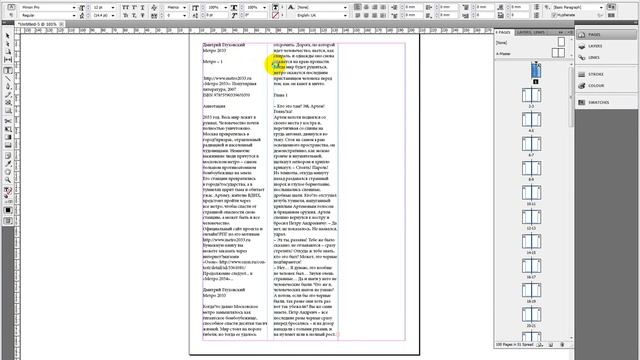Select the Rectangle Frame tool
Image resolution: width=640 pixels, height=360 pixels.
point(8,103)
